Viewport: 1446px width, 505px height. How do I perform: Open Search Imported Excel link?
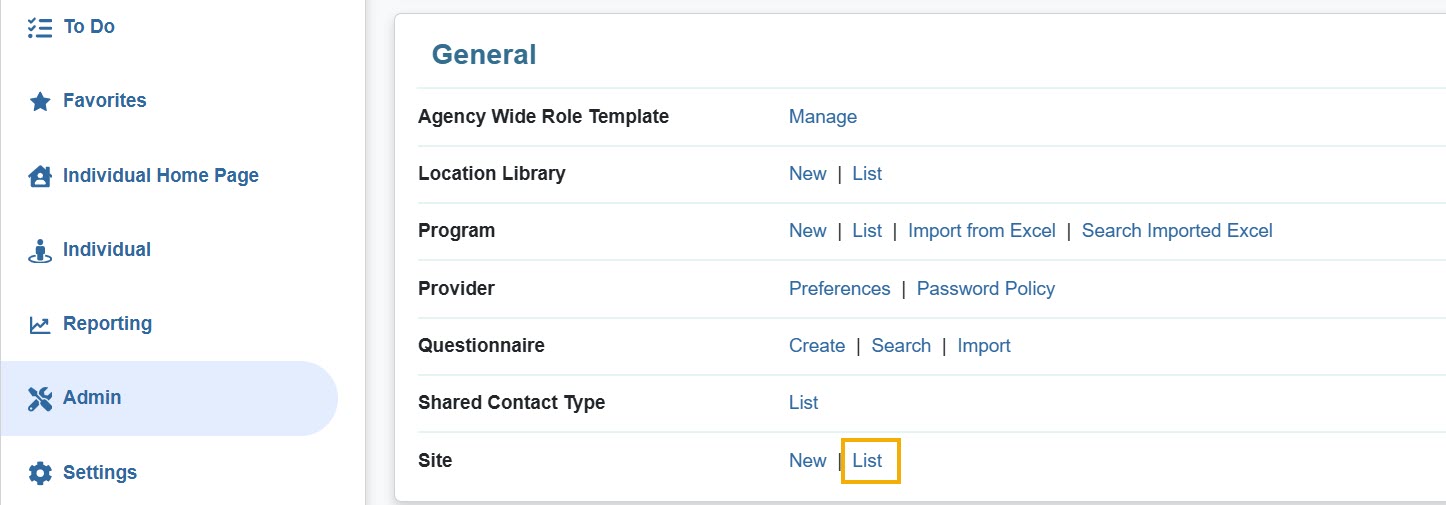(1176, 231)
